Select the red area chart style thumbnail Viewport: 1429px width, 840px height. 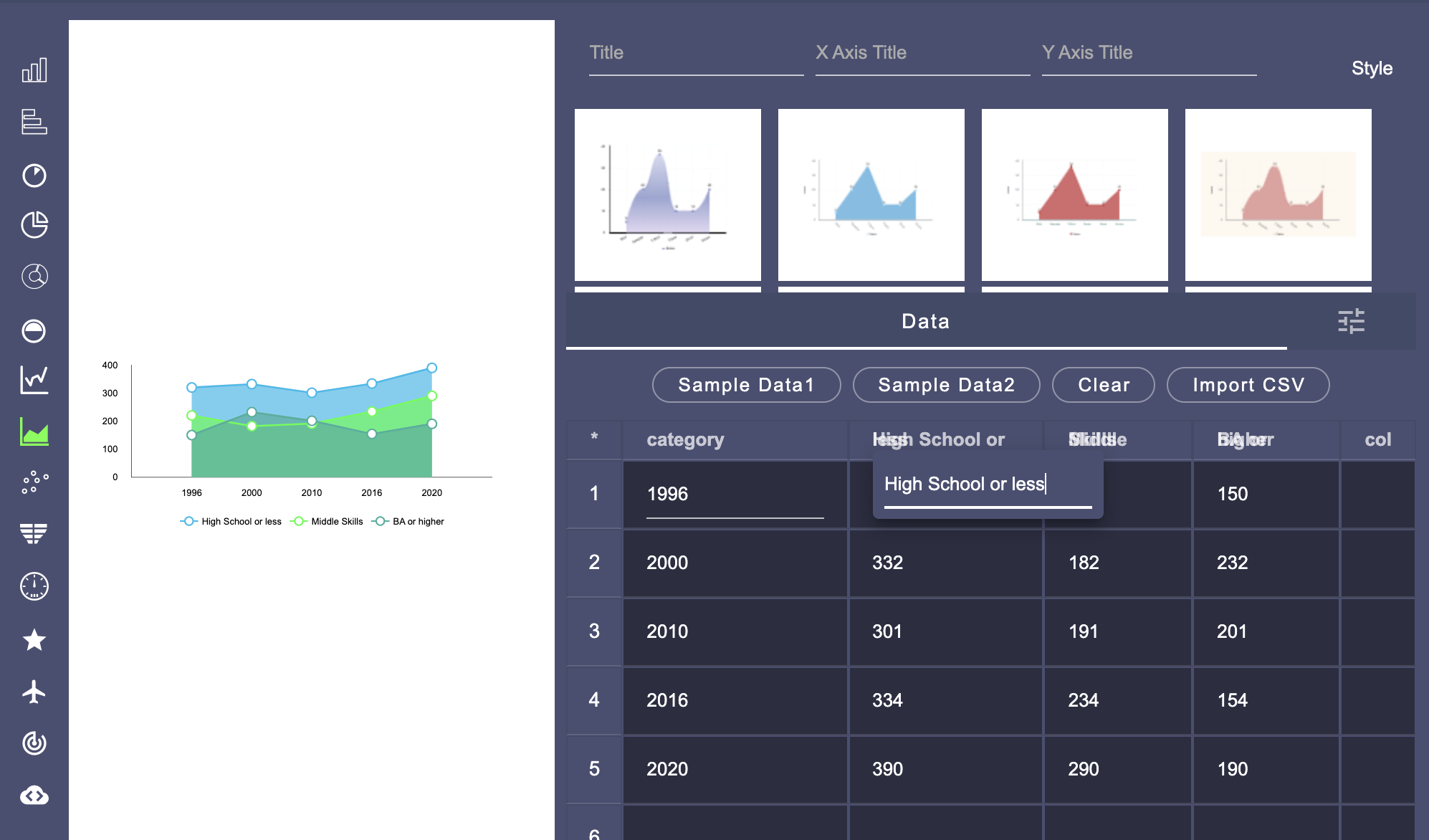coord(1074,195)
